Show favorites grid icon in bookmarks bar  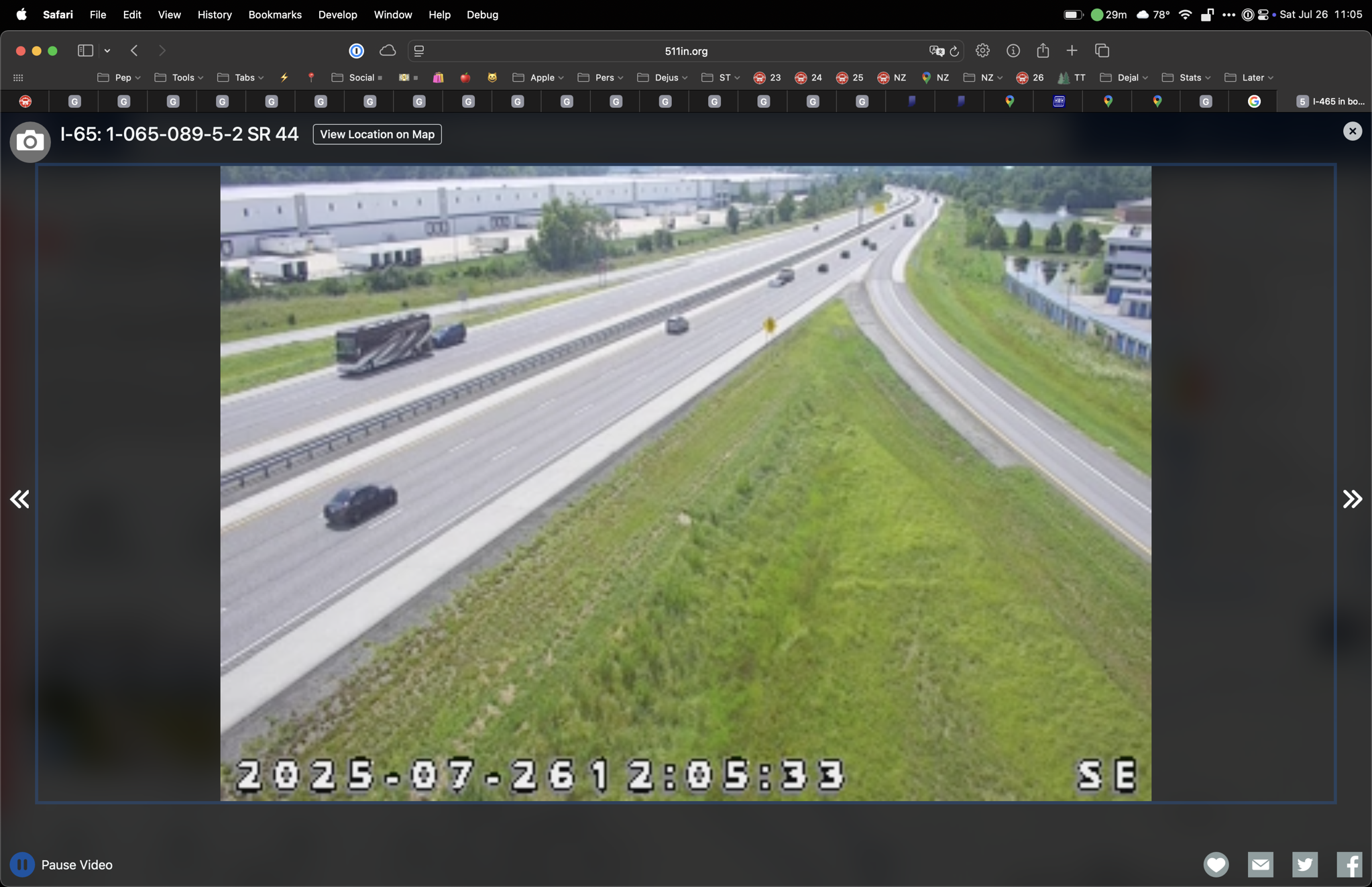tap(18, 78)
